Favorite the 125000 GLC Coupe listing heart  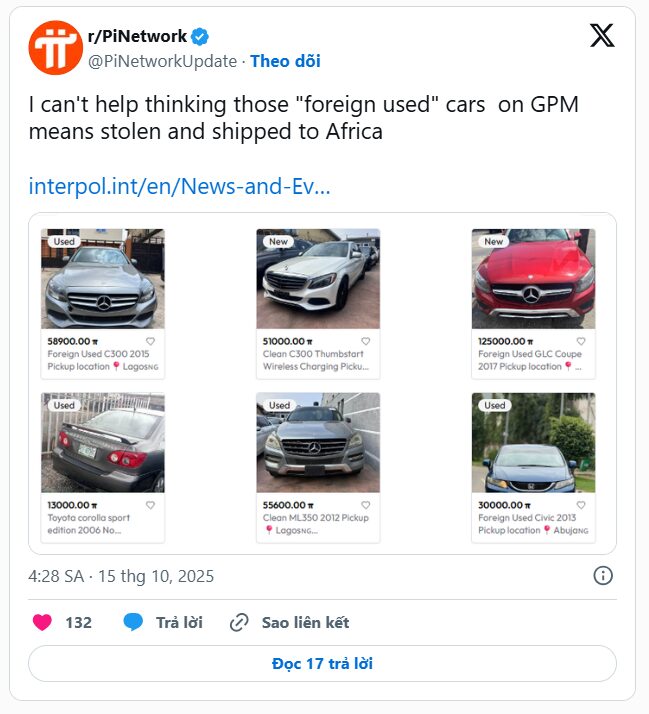pos(582,341)
